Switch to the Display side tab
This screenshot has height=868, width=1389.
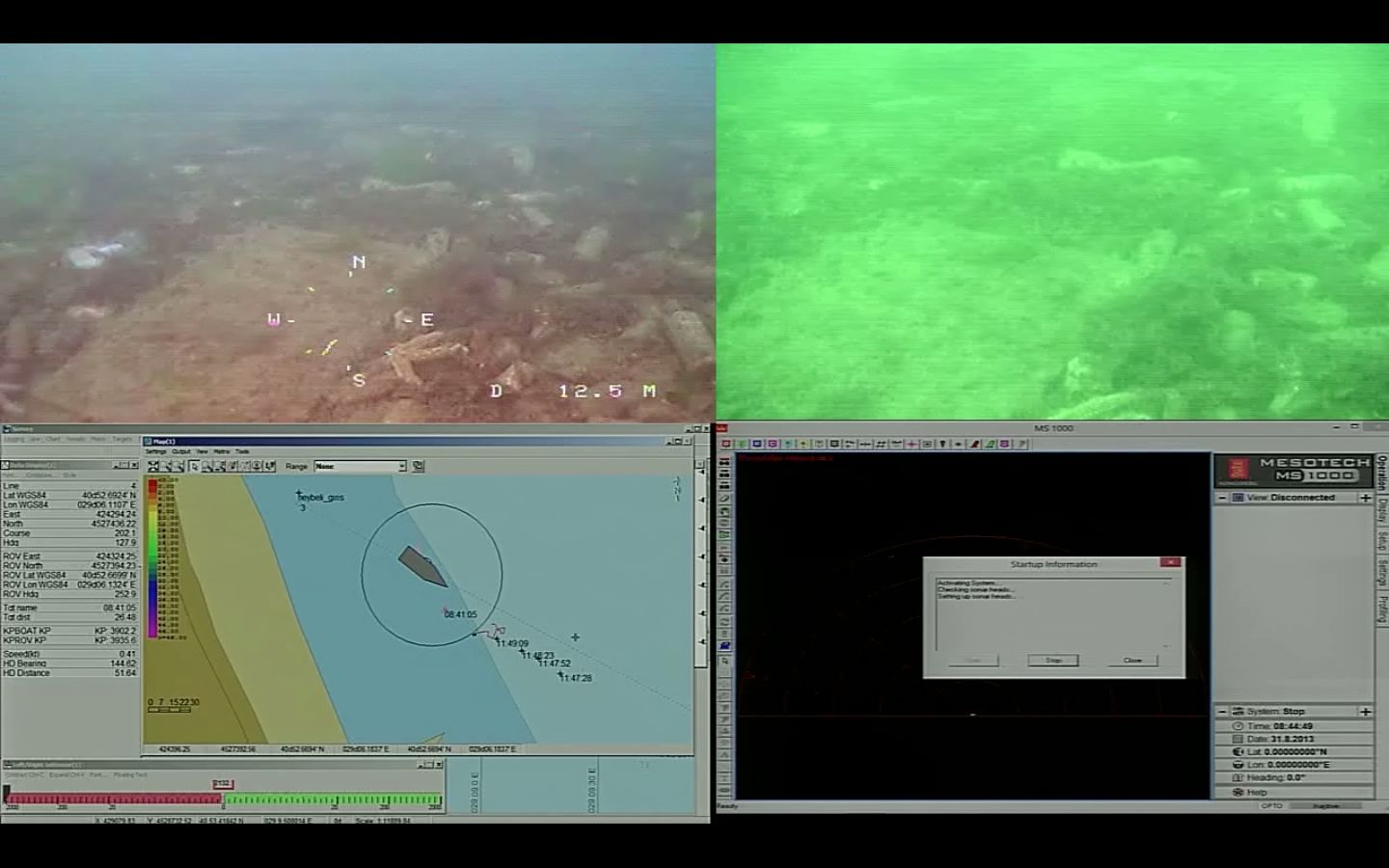tap(1381, 509)
